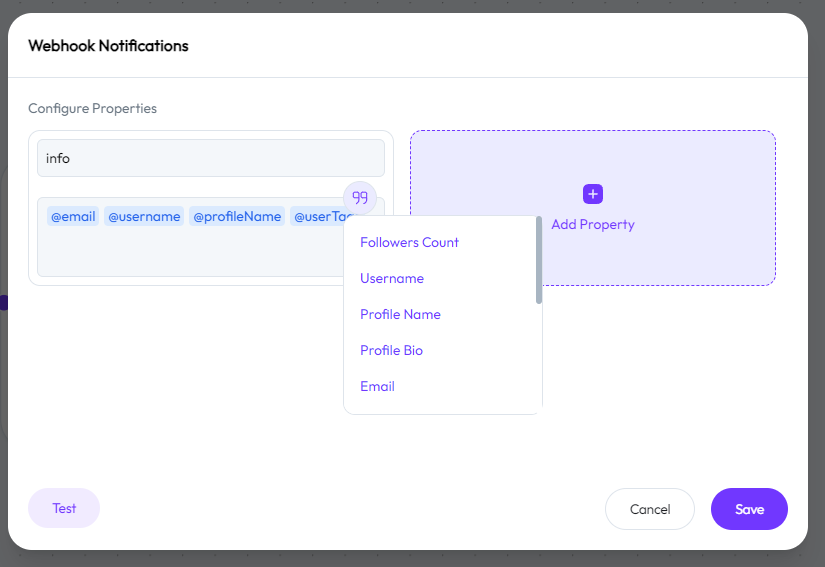Pick Email in the dropdown list
825x567 pixels.
tap(377, 386)
